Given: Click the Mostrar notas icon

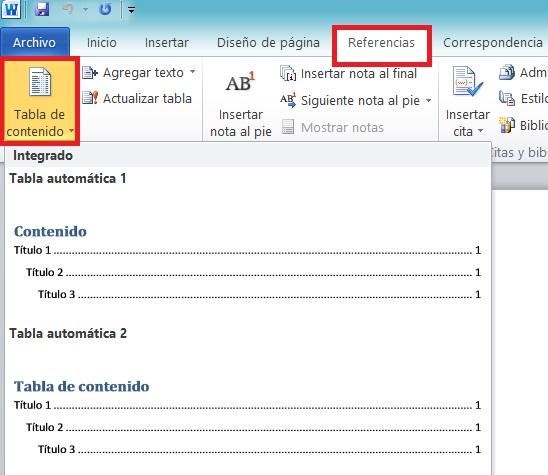Looking at the screenshot, I should tap(288, 127).
